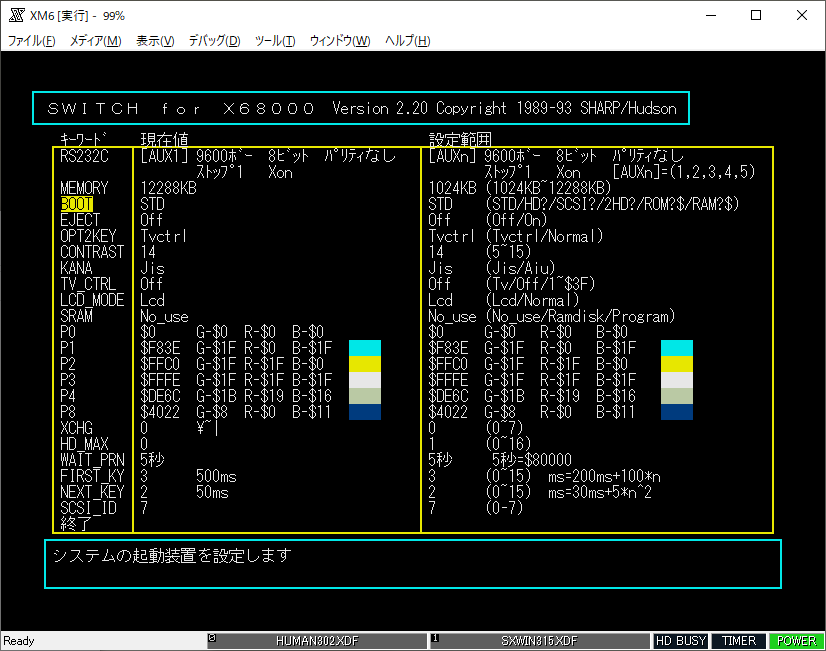Click the dark blue P8 swatch in current values

(364, 412)
